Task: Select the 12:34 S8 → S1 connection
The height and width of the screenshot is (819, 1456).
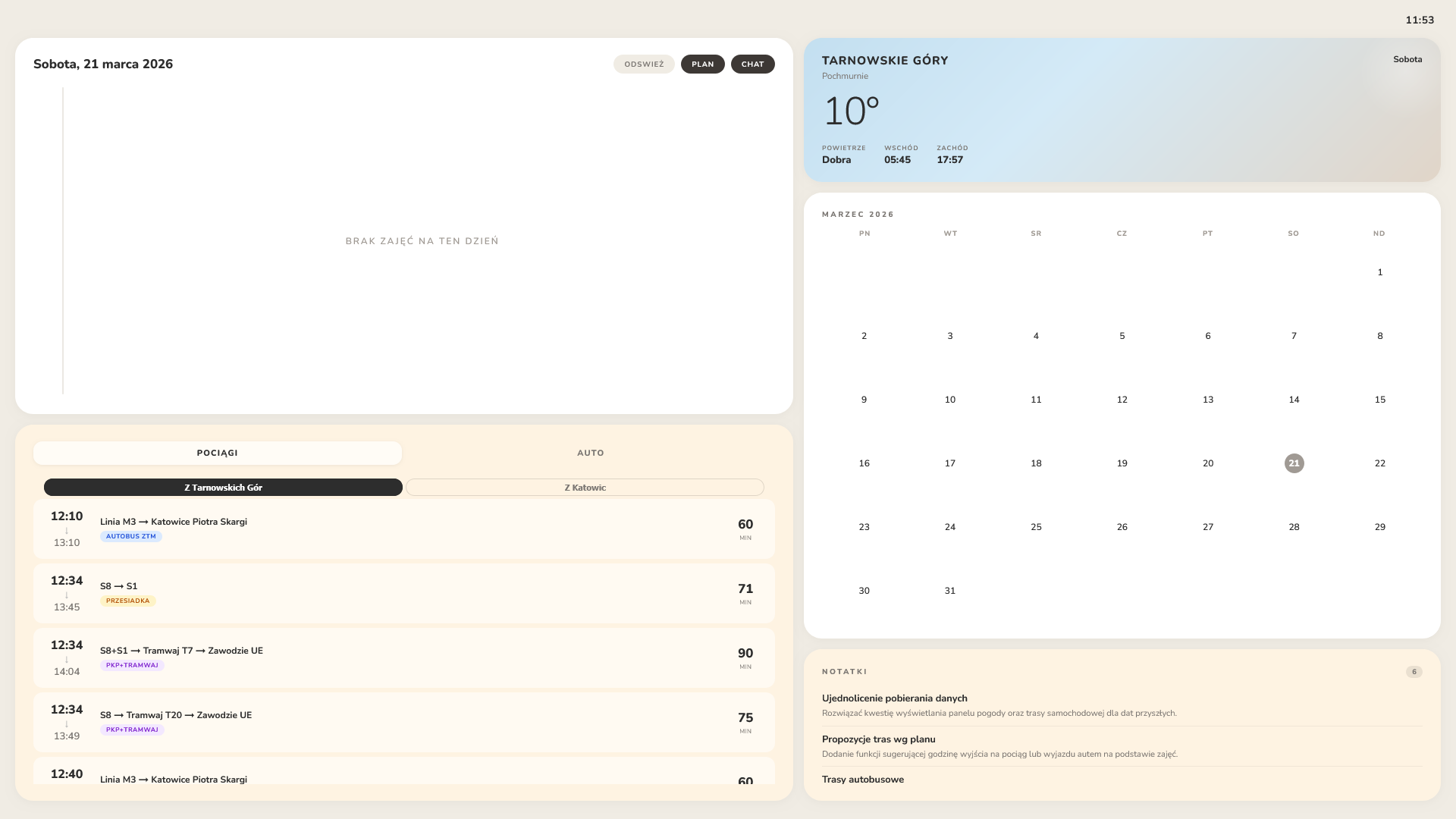Action: [x=403, y=593]
